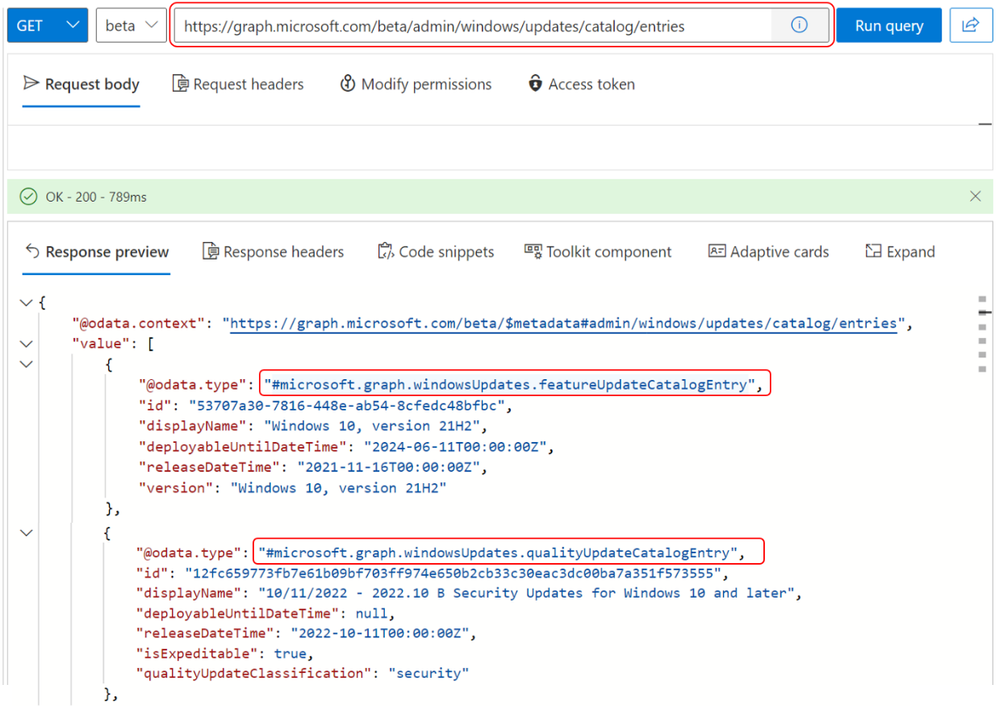The width and height of the screenshot is (999, 713).
Task: Collapse the root JSON object chevron
Action: tap(26, 303)
